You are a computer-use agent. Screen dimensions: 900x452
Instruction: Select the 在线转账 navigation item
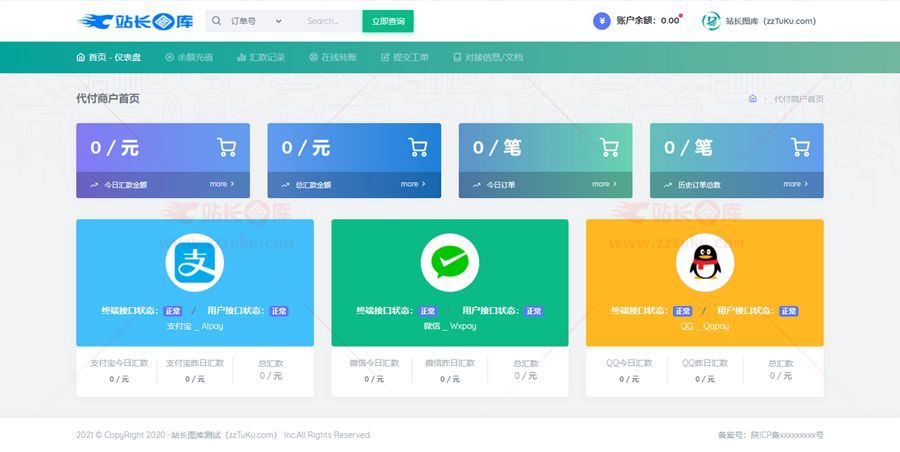[333, 57]
